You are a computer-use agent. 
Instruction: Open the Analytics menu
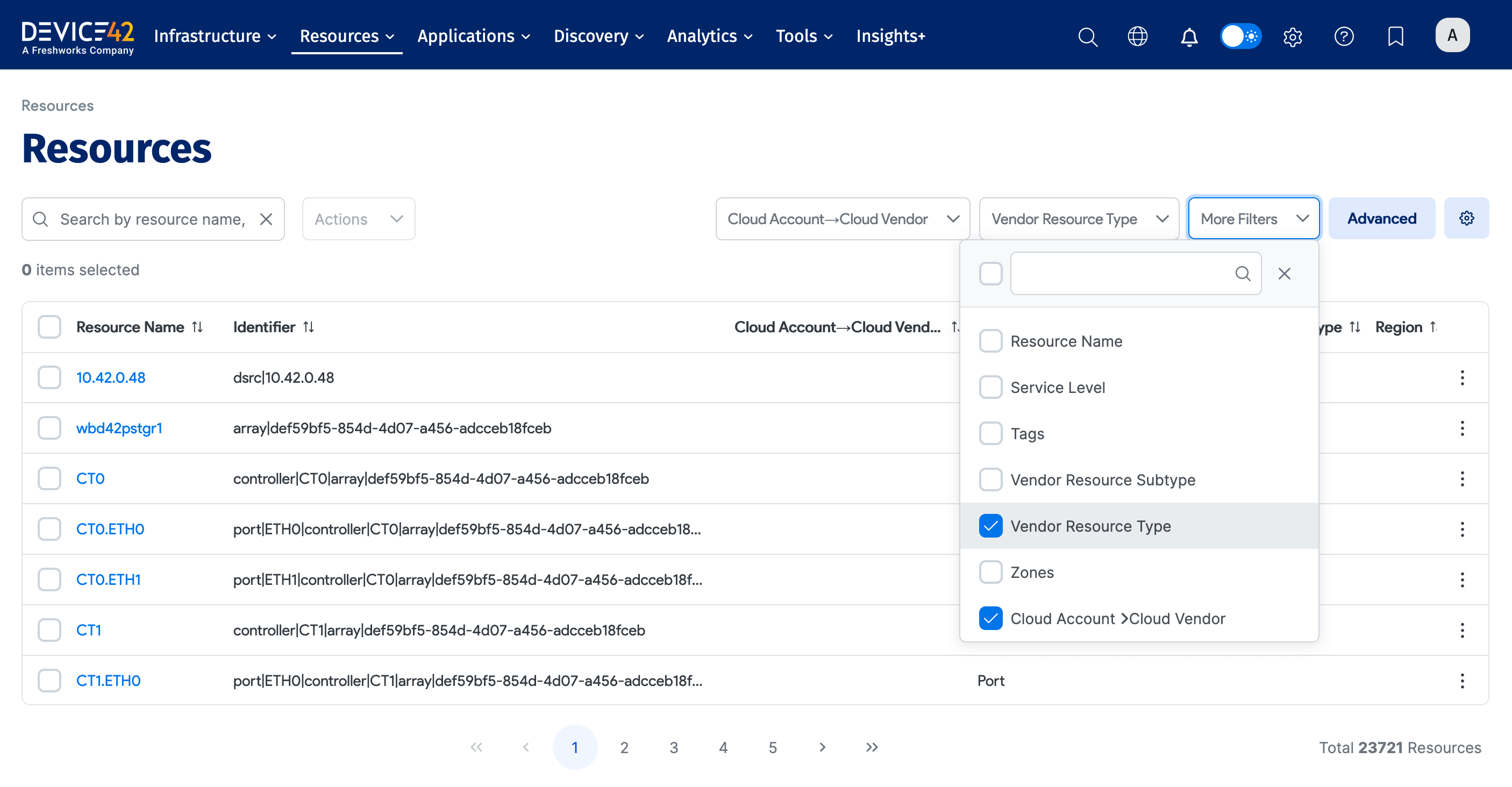[709, 37]
